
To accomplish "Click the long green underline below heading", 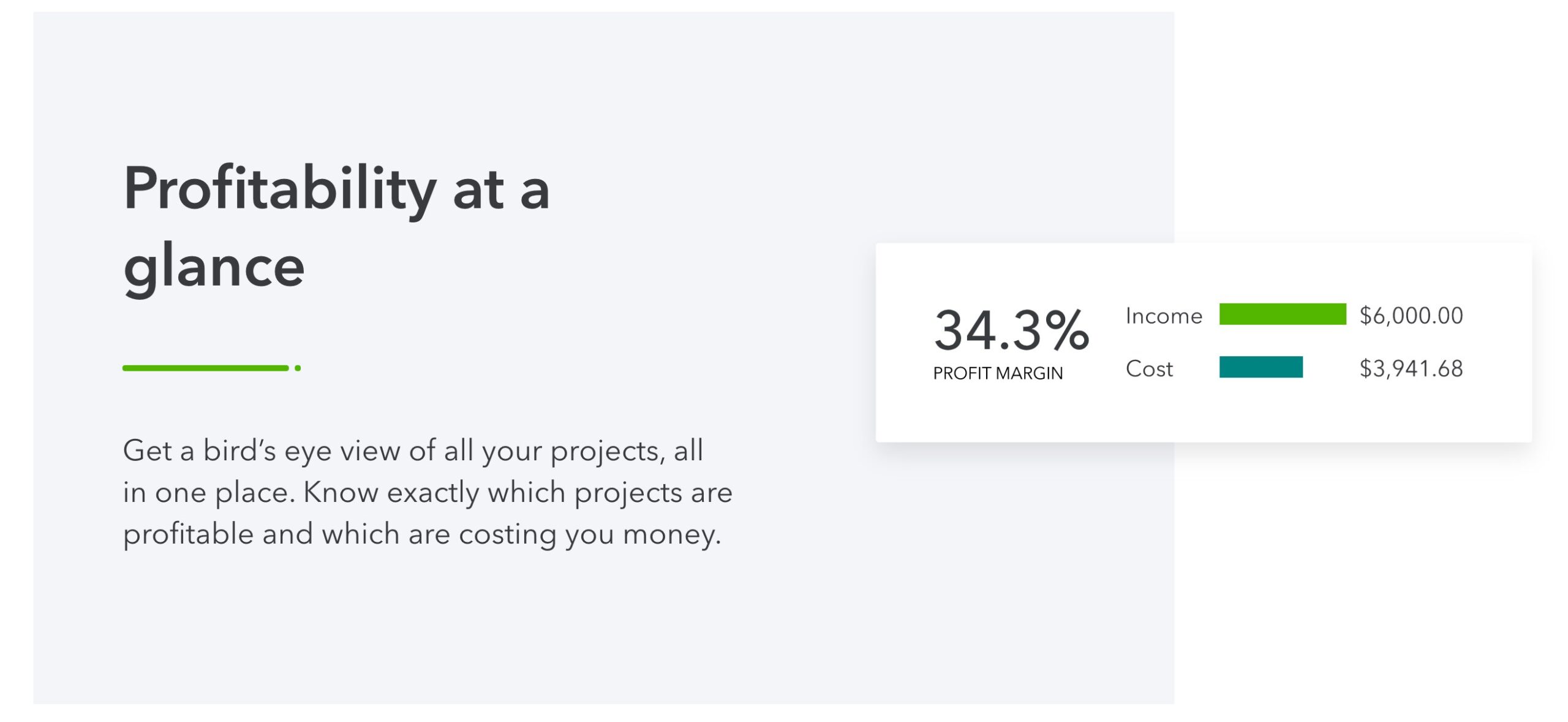I will (x=205, y=368).
